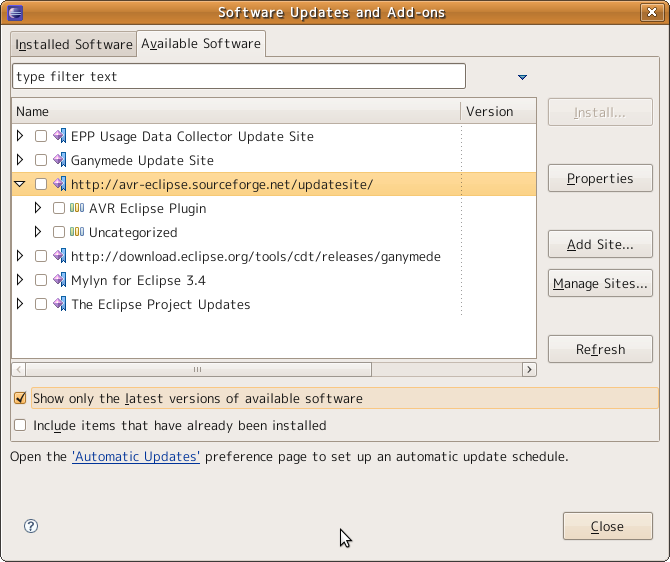The height and width of the screenshot is (562, 670).
Task: Enable Include items already installed checkbox
Action: (20, 425)
